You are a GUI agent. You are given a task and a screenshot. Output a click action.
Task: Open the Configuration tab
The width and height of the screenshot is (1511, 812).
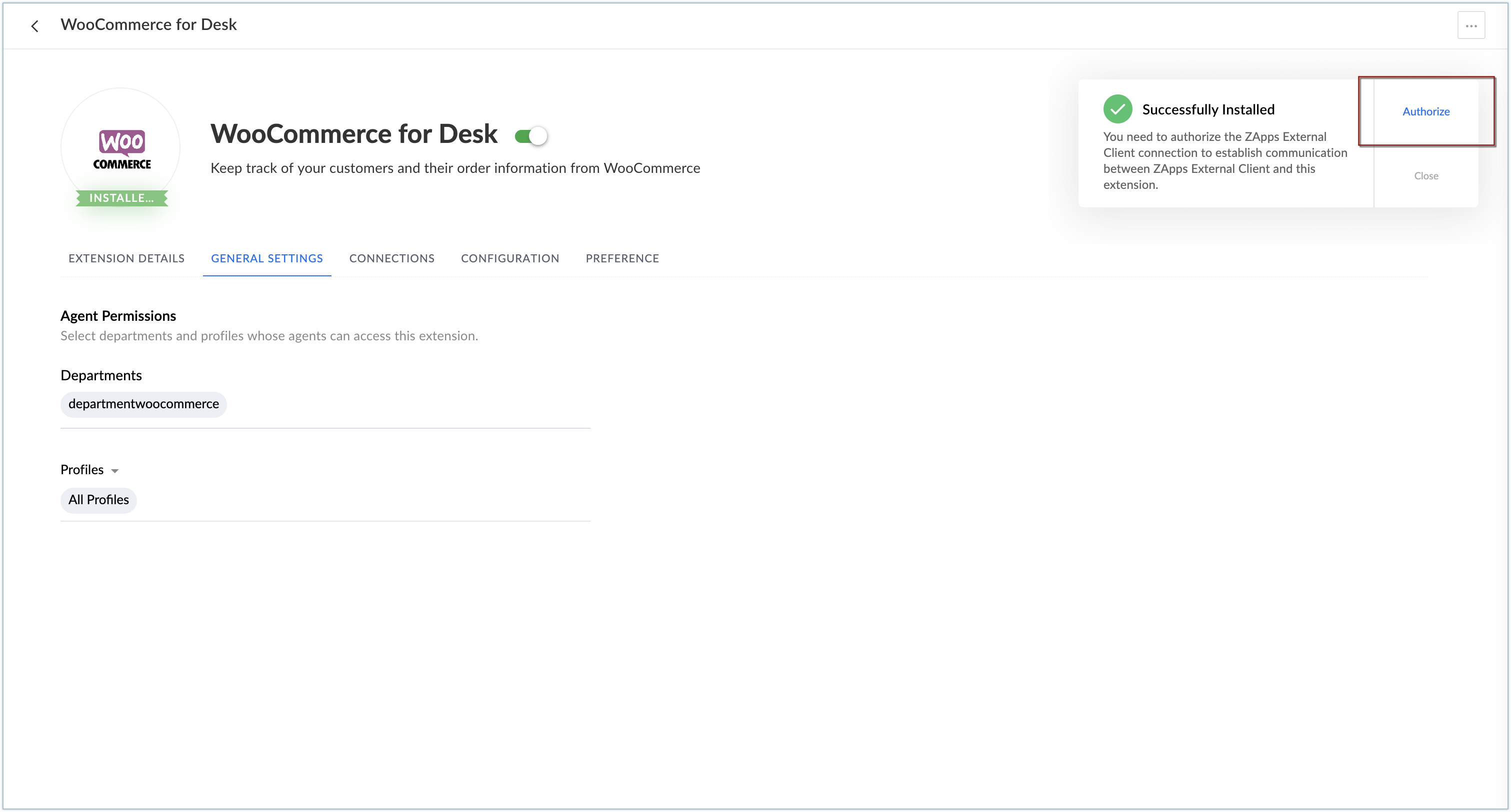click(509, 258)
